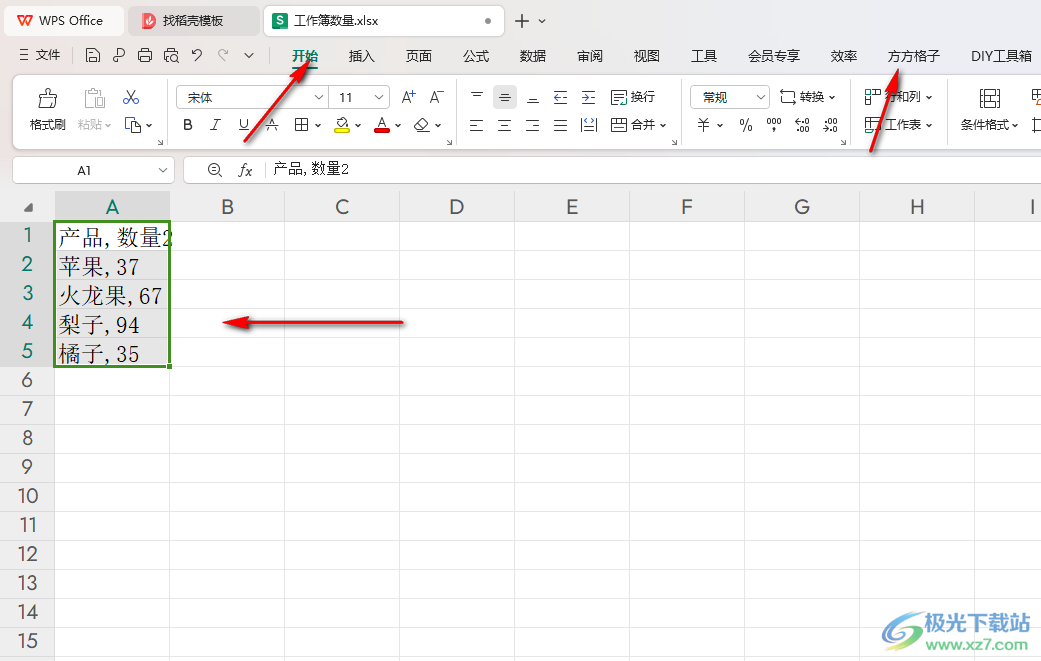Decrease font size with A- icon
Screen dimensions: 1041x661
[x=436, y=98]
